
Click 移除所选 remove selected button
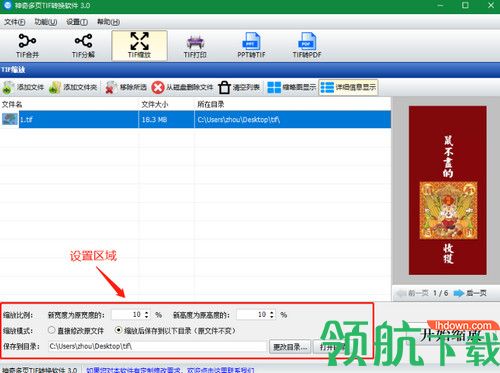tap(126, 88)
